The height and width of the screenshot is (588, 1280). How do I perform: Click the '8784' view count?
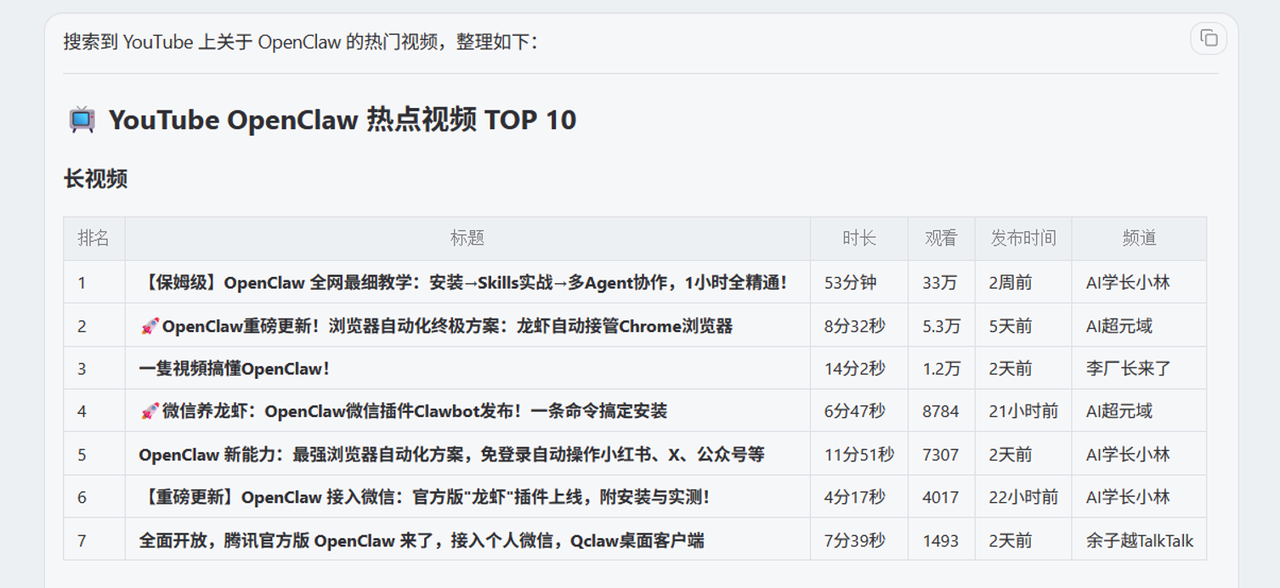click(941, 411)
